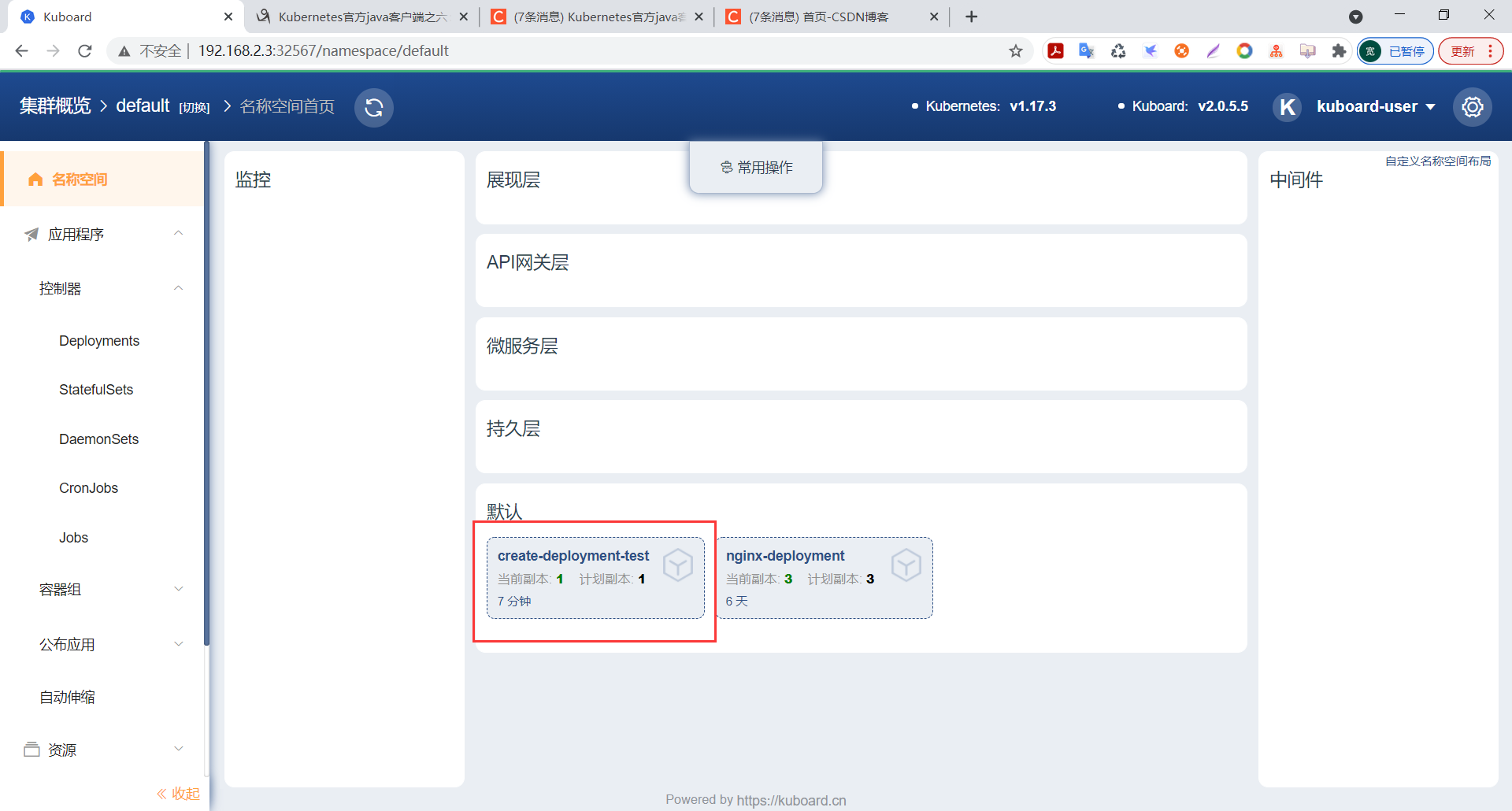Go back in browser history
Screen dimensions: 1512x811
point(21,51)
